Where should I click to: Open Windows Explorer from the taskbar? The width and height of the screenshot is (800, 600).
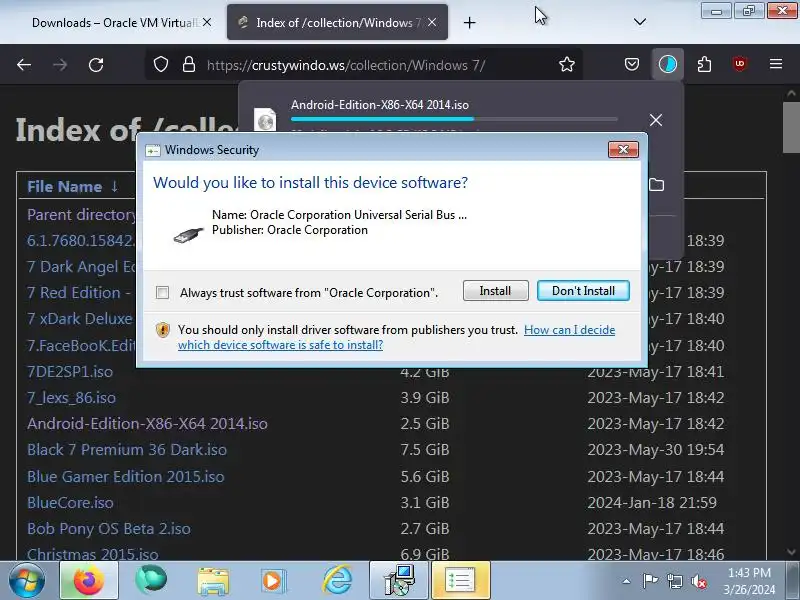coord(213,581)
